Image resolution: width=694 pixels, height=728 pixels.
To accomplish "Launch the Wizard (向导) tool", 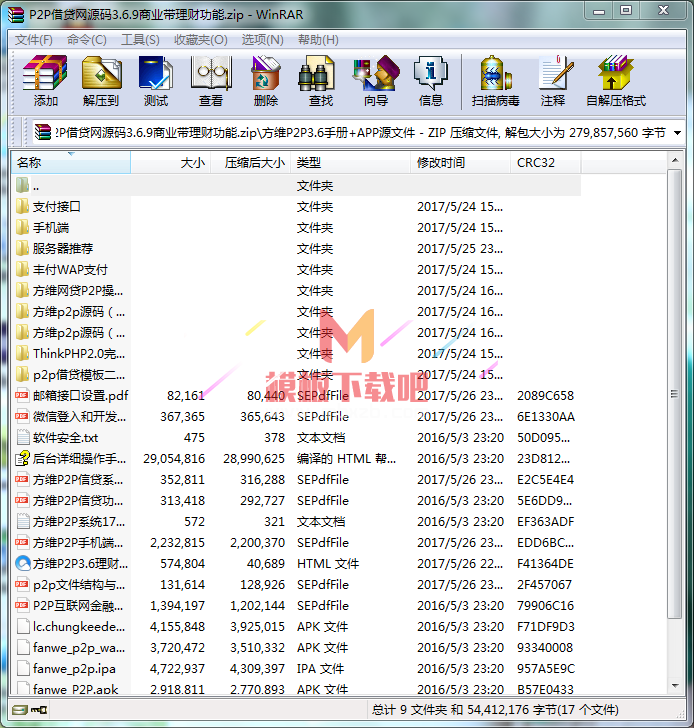I will [x=376, y=73].
